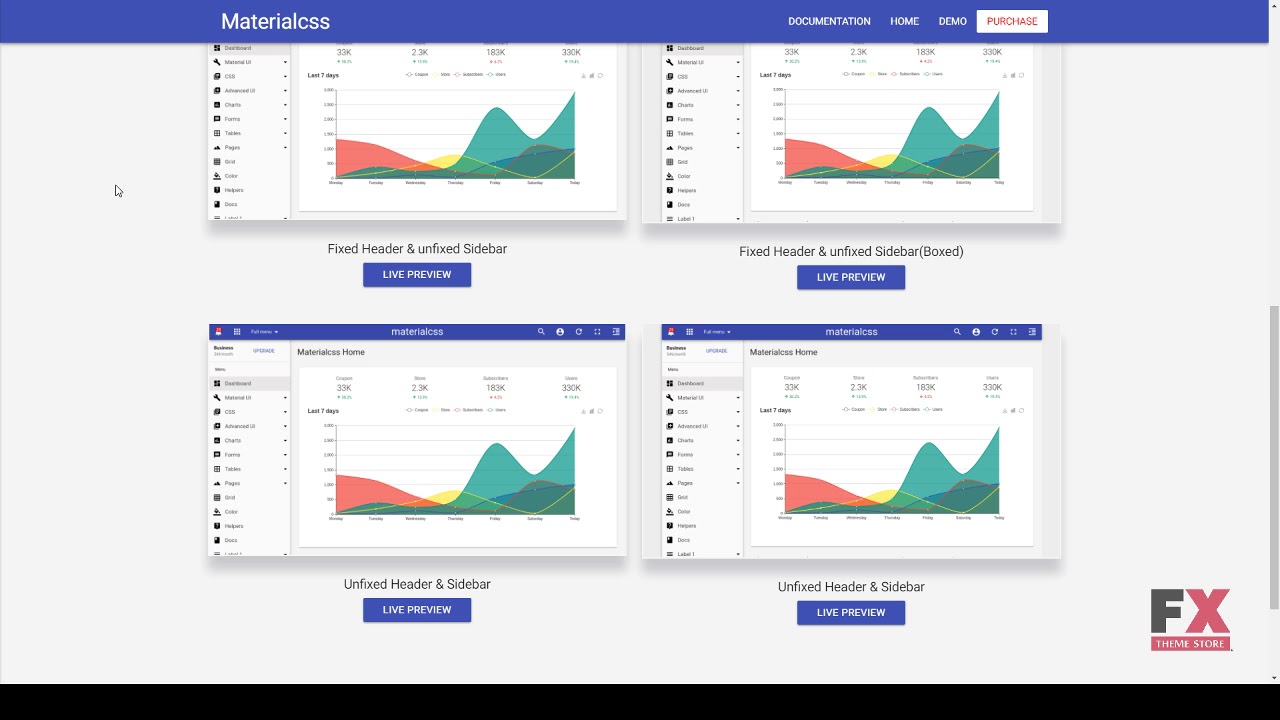Screen dimensions: 1280x720
Task: Click 'Last 7 days' label in right Unfixed preview
Action: tap(775, 410)
